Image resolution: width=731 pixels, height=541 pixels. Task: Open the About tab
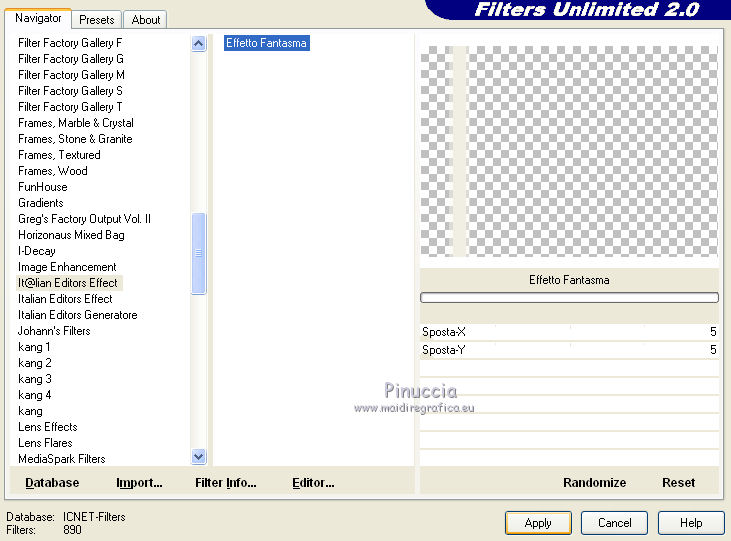145,20
